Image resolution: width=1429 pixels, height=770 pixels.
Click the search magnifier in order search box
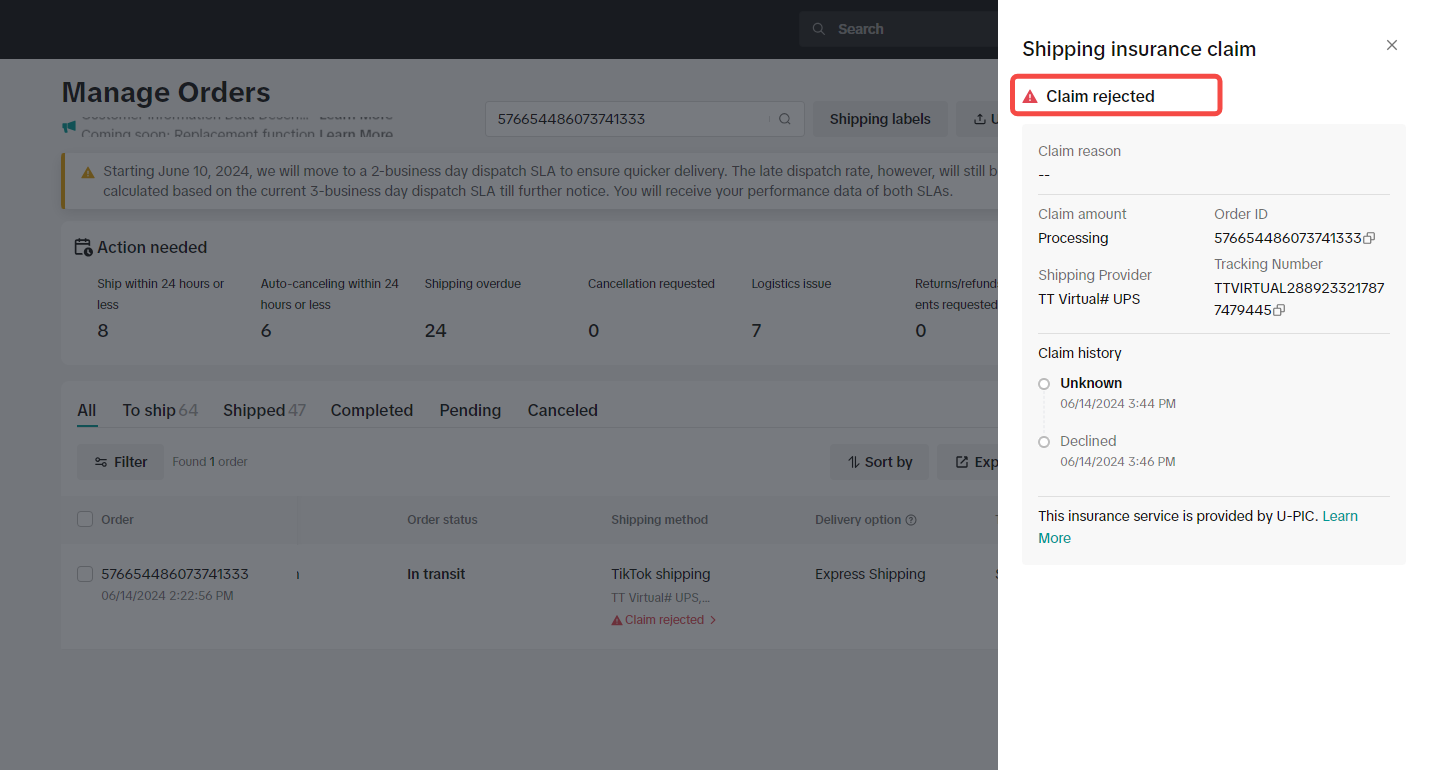click(x=785, y=119)
